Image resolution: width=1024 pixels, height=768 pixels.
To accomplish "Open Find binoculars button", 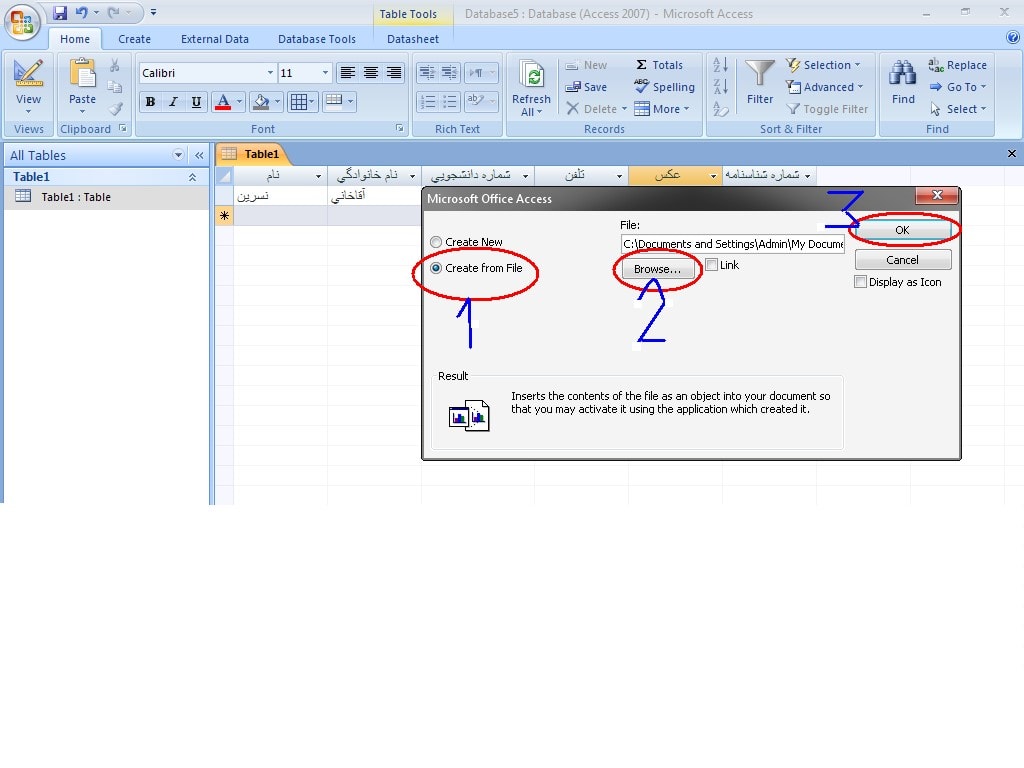I will coord(903,82).
